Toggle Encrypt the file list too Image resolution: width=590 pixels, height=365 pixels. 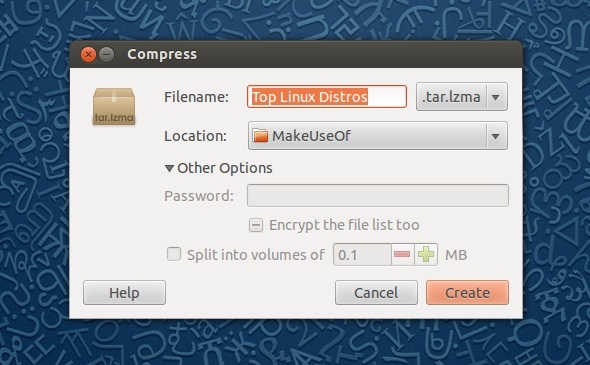tap(256, 225)
